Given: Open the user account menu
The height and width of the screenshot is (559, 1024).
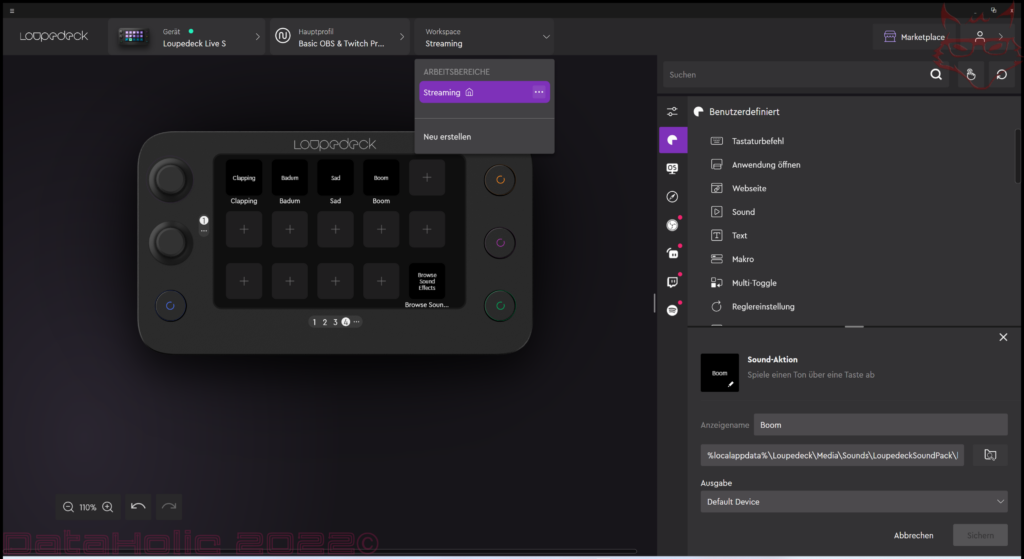Looking at the screenshot, I should 980,37.
